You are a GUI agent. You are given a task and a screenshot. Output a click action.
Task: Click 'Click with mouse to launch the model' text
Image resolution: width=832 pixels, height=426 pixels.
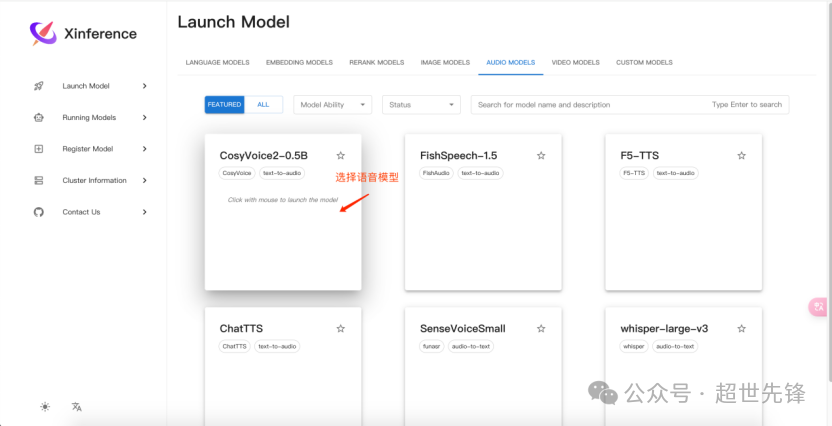283,200
